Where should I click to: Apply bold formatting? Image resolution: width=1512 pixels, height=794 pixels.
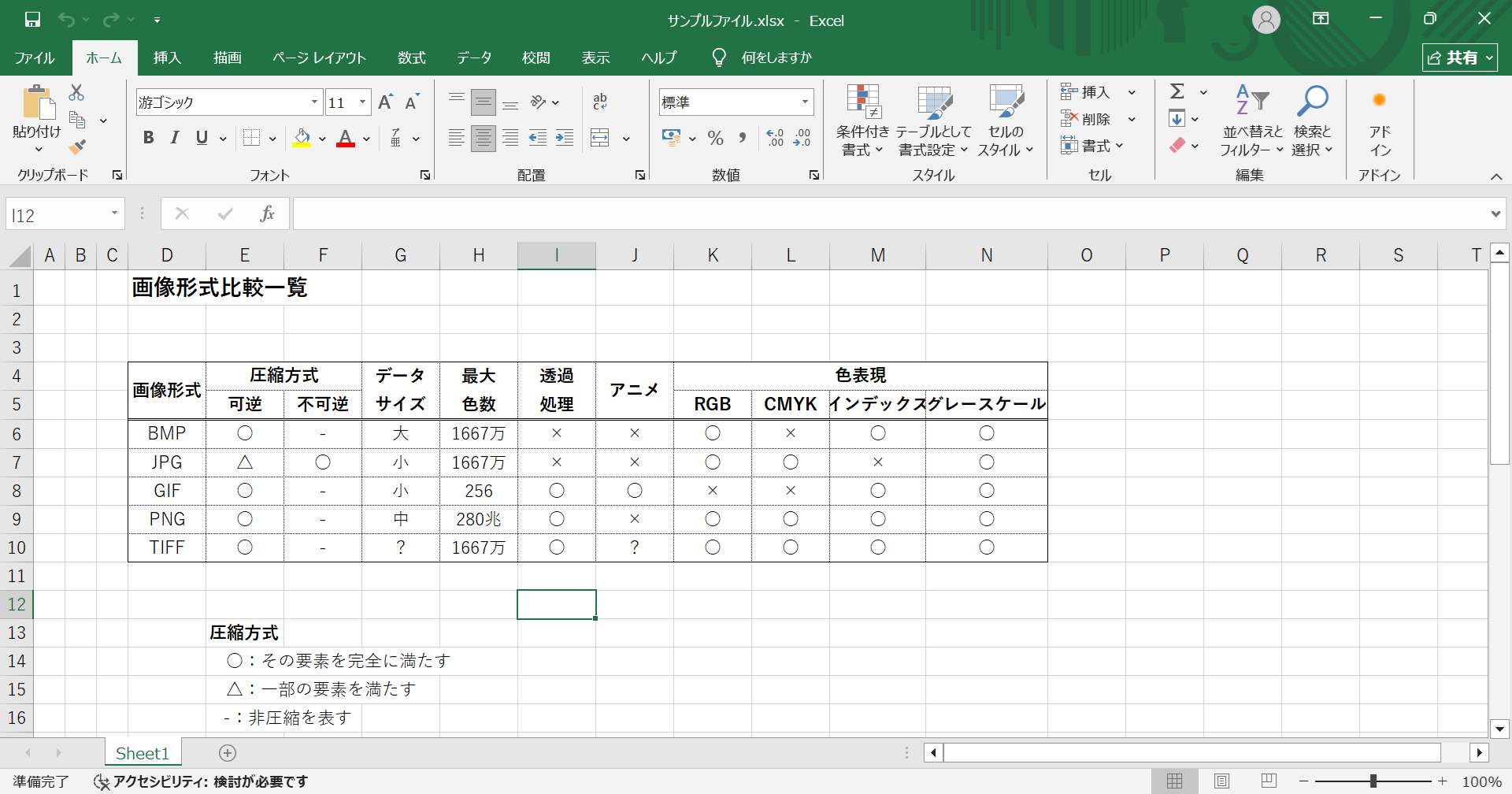pos(148,138)
